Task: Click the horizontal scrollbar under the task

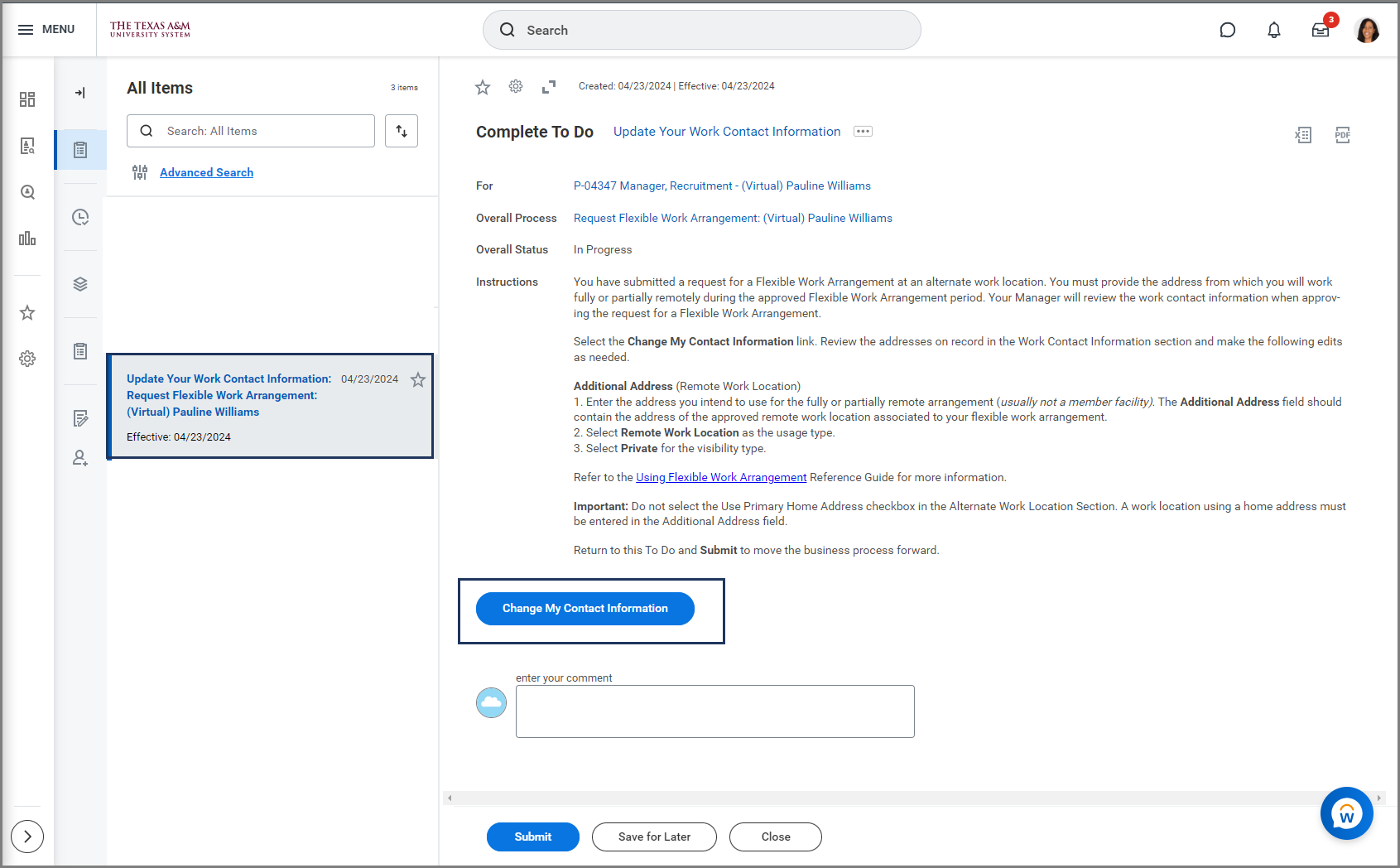Action: pyautogui.click(x=911, y=798)
